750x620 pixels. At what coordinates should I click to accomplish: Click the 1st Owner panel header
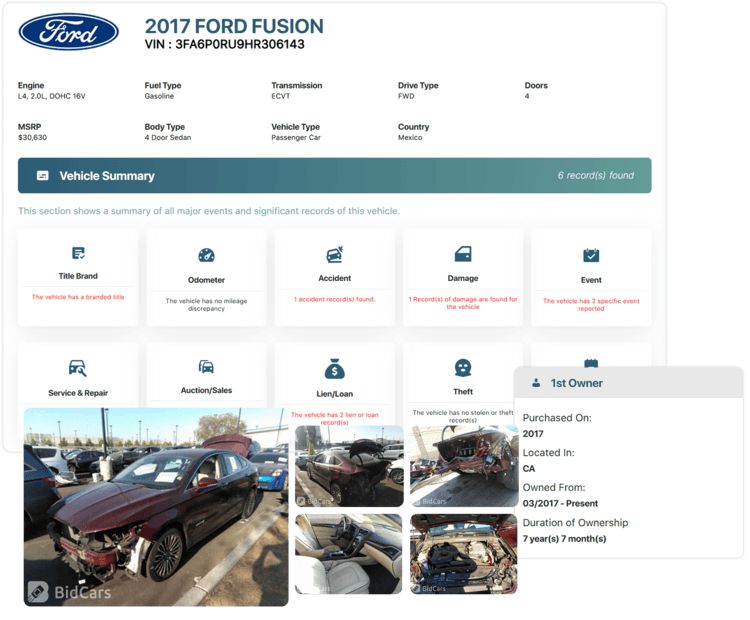[x=628, y=383]
